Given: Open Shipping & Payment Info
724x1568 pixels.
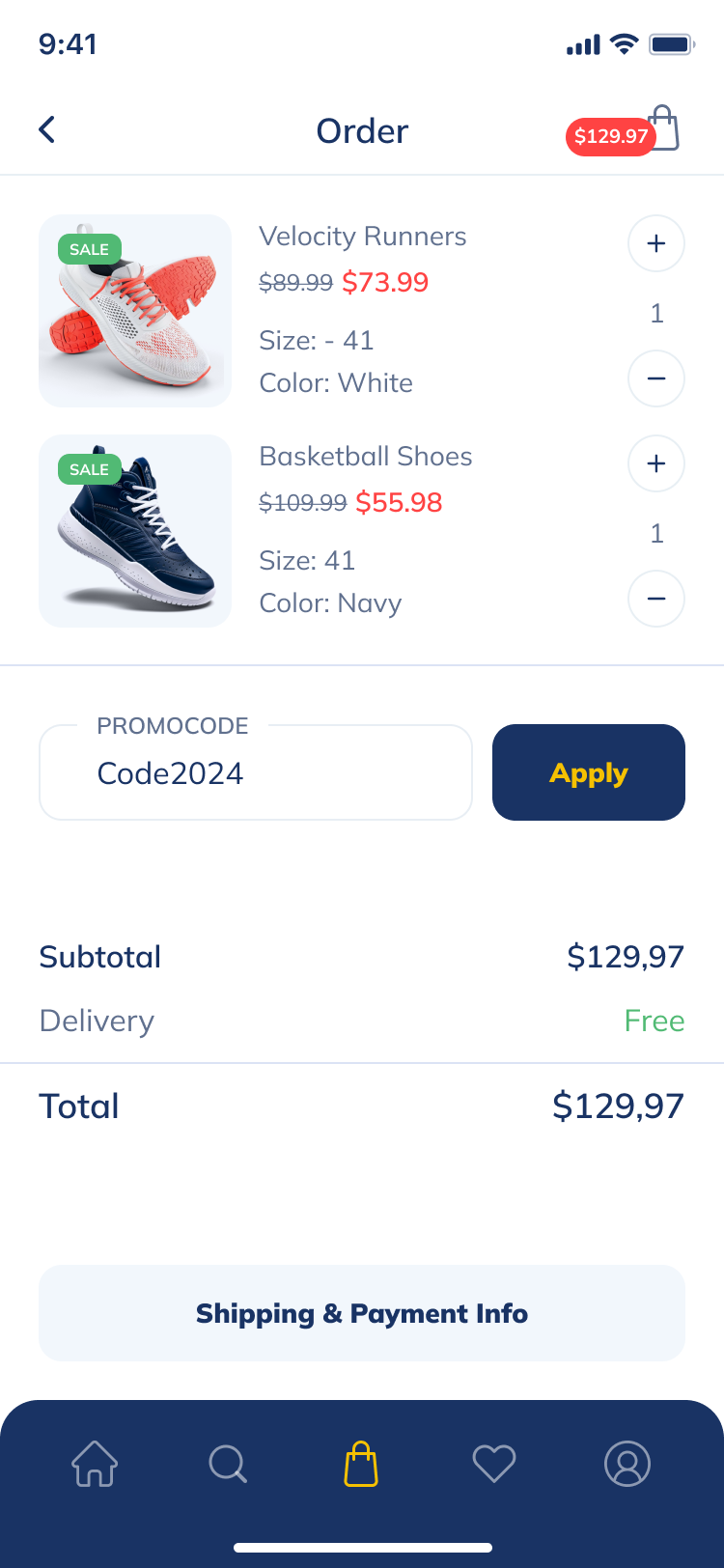Looking at the screenshot, I should 361,1313.
